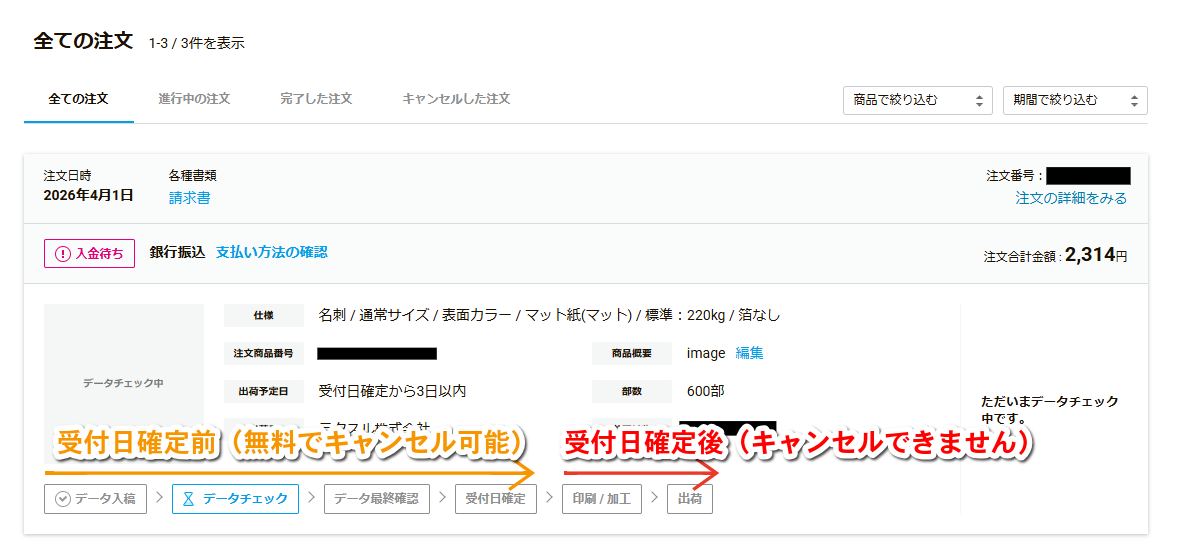1181x553 pixels.
Task: Click the chevron arrow after データ入稿
Action: click(160, 498)
